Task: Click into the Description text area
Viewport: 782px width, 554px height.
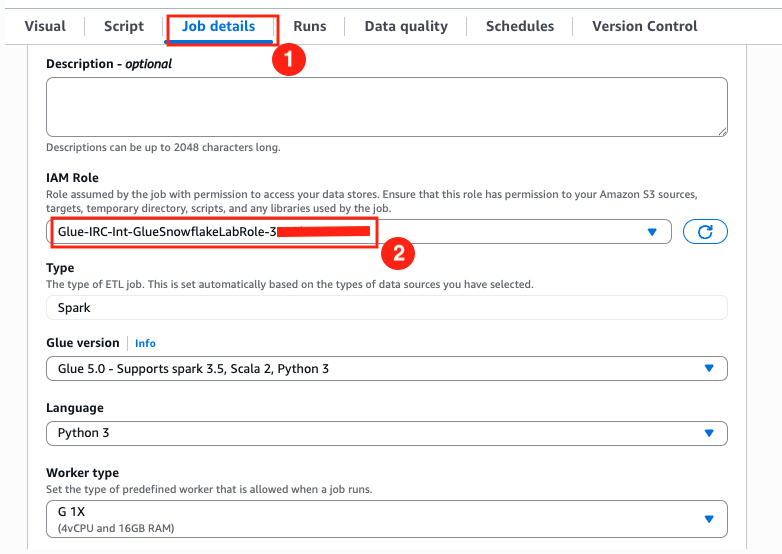Action: click(386, 106)
